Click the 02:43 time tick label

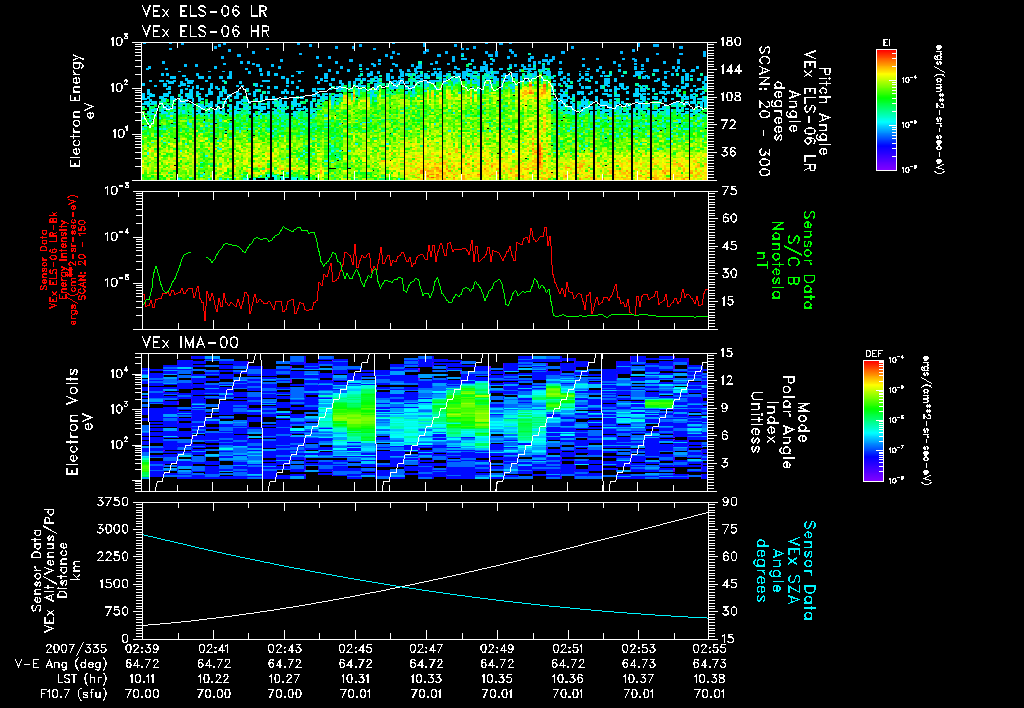click(x=284, y=649)
